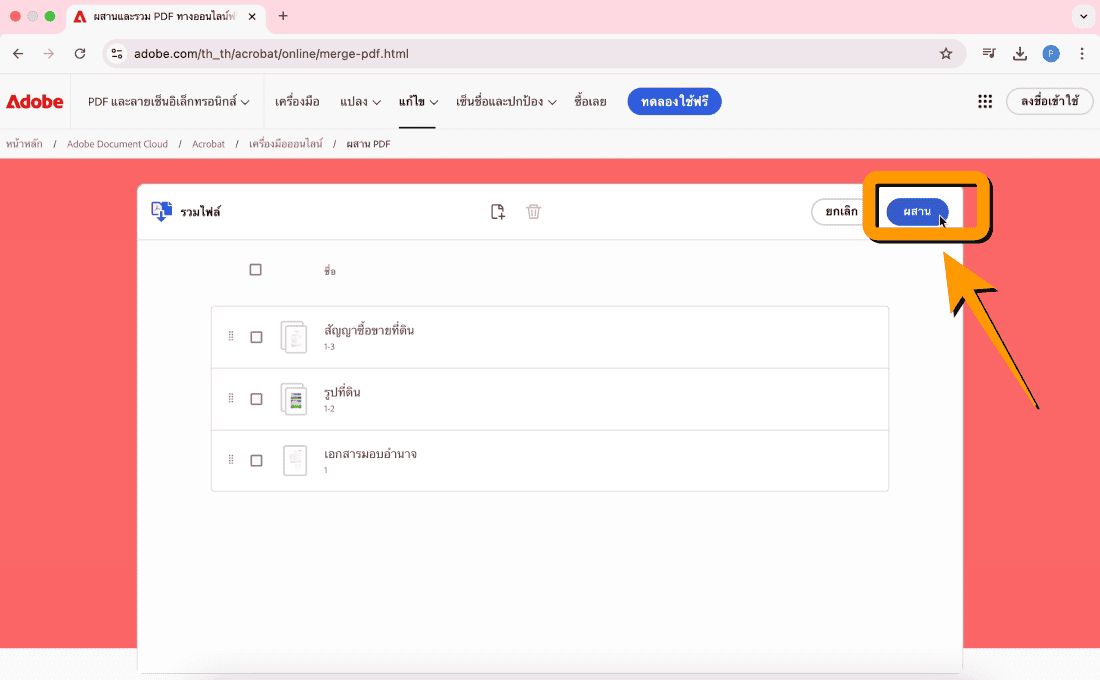
Task: Open Chrome downloads icon
Action: point(1020,54)
